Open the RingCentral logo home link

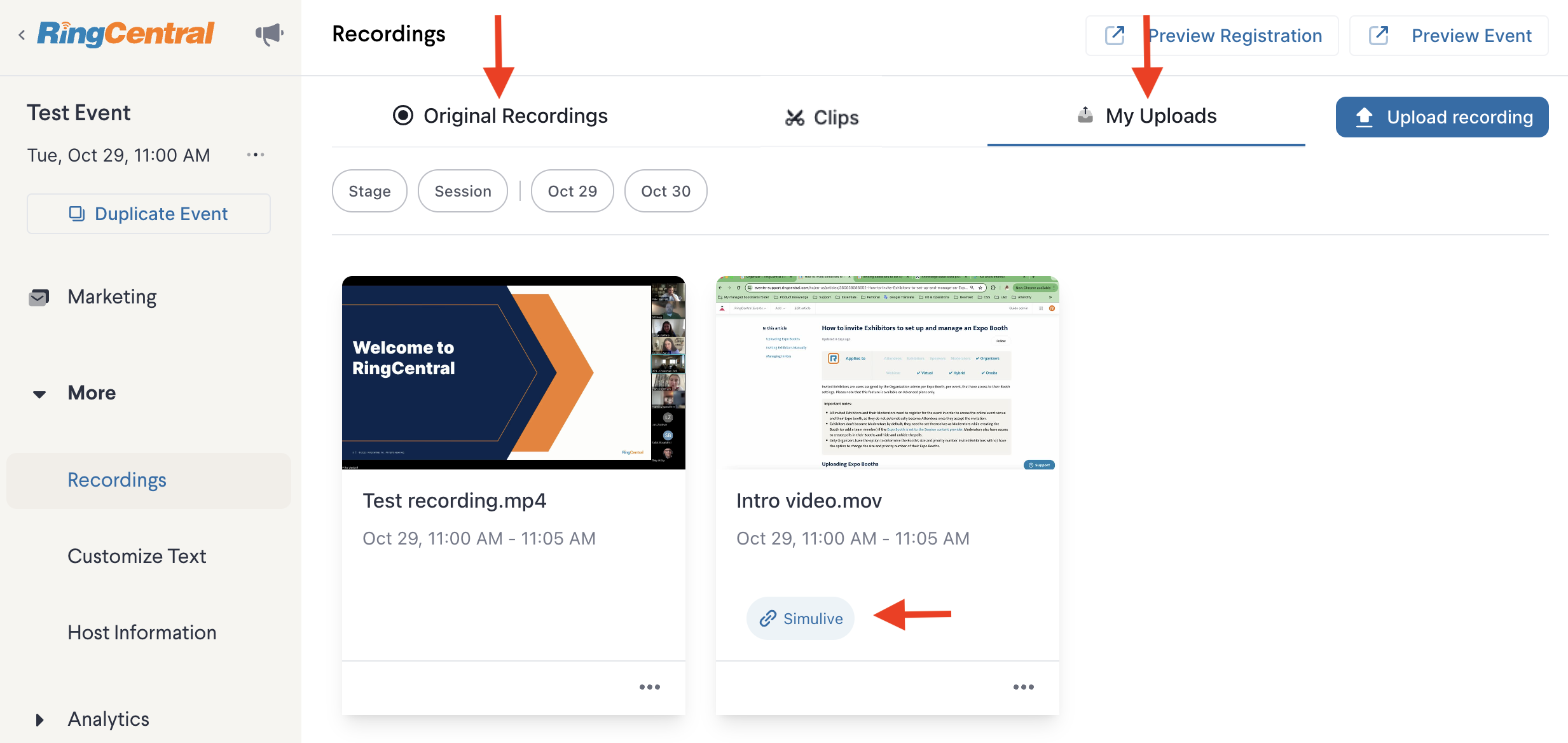pos(126,34)
